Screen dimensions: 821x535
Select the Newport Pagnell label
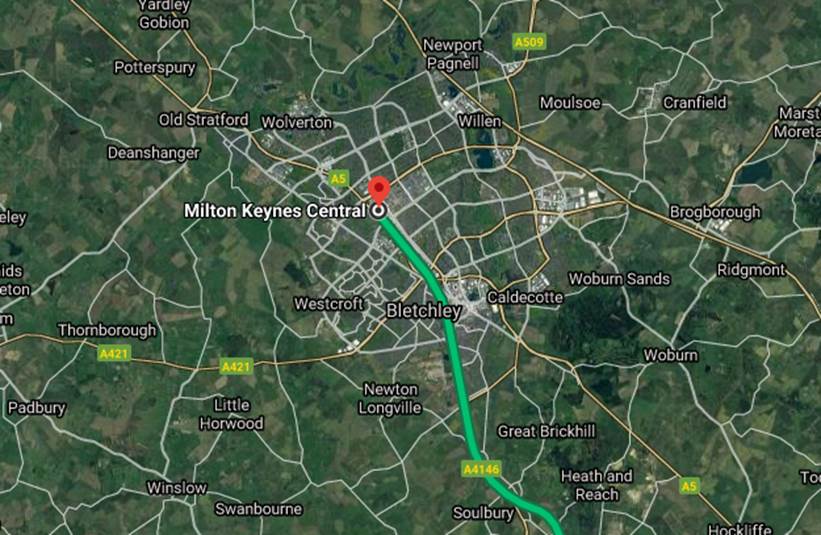[452, 54]
